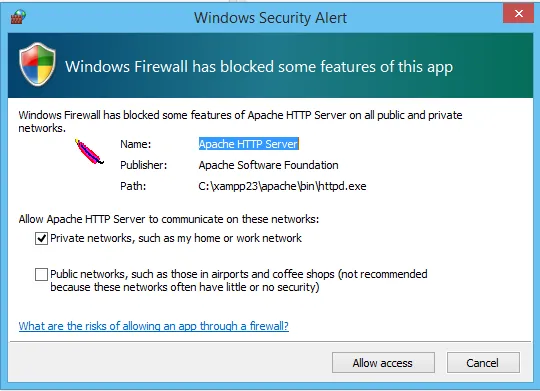Click the blocked features banner heading
This screenshot has height=391, width=540.
click(259, 67)
